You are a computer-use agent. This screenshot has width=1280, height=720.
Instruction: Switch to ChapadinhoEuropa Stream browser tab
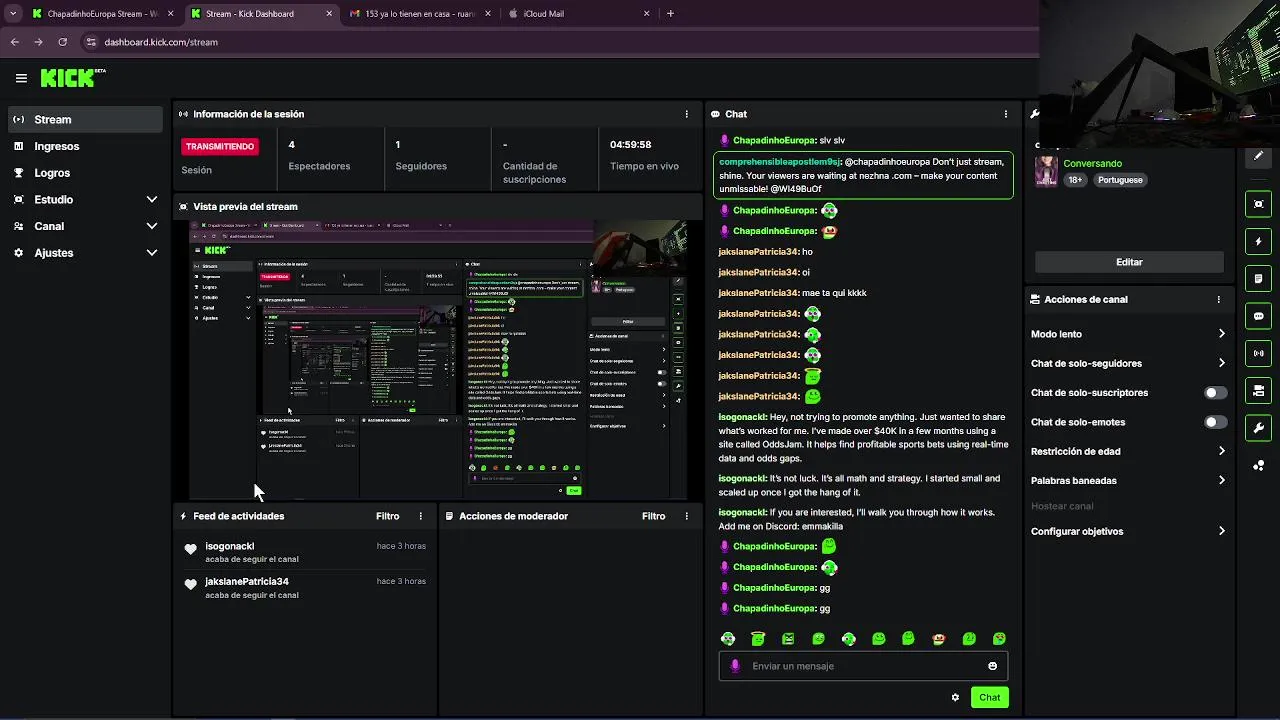(103, 14)
